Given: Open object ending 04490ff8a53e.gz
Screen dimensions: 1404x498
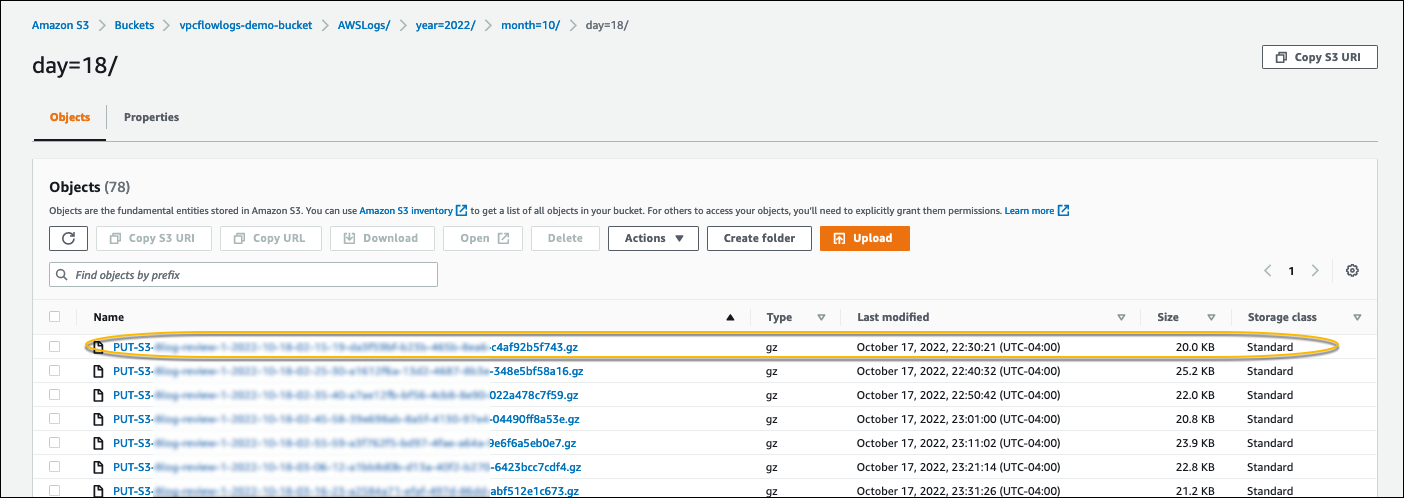Looking at the screenshot, I should coord(347,420).
